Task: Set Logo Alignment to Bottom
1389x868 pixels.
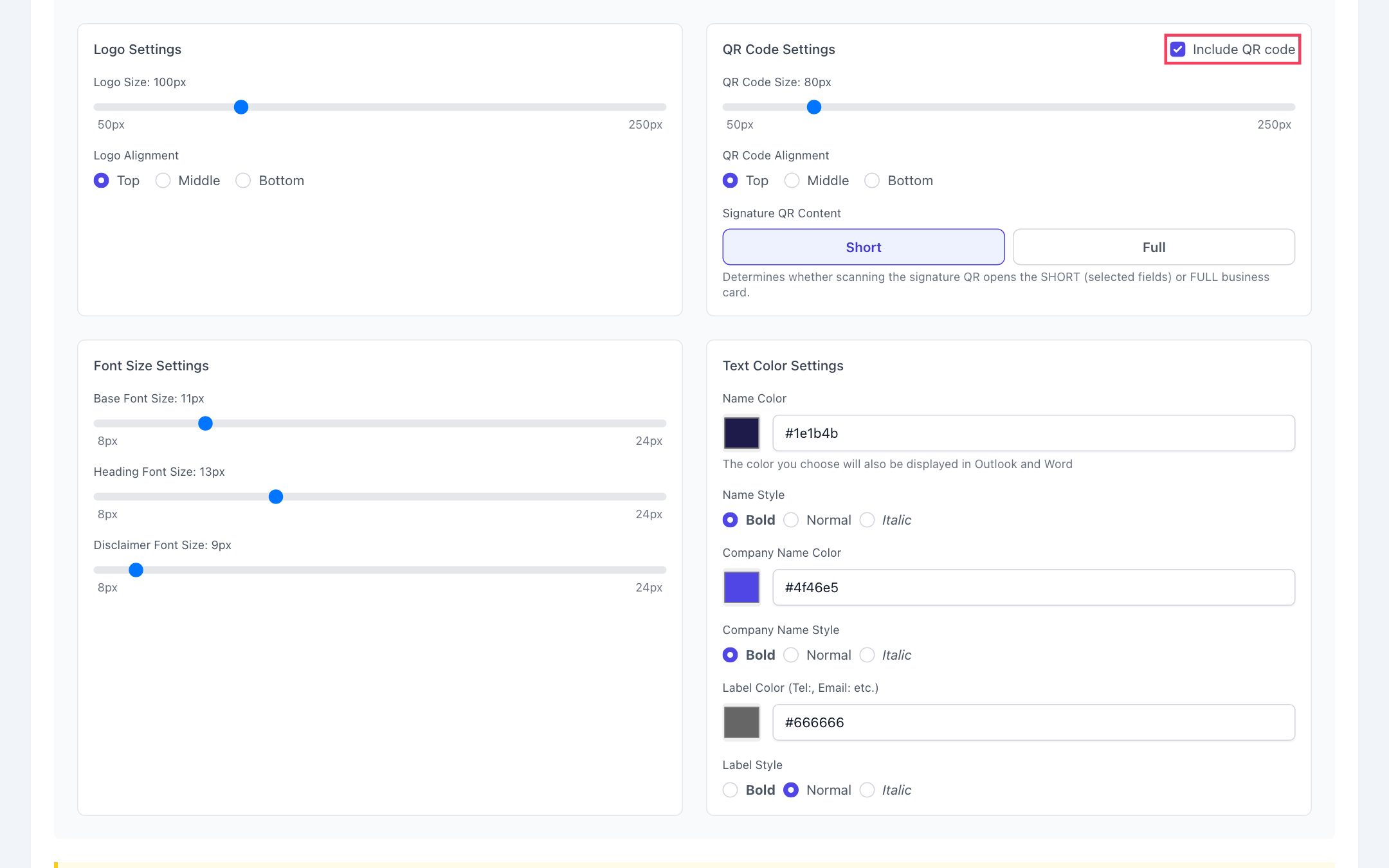Action: (x=243, y=181)
